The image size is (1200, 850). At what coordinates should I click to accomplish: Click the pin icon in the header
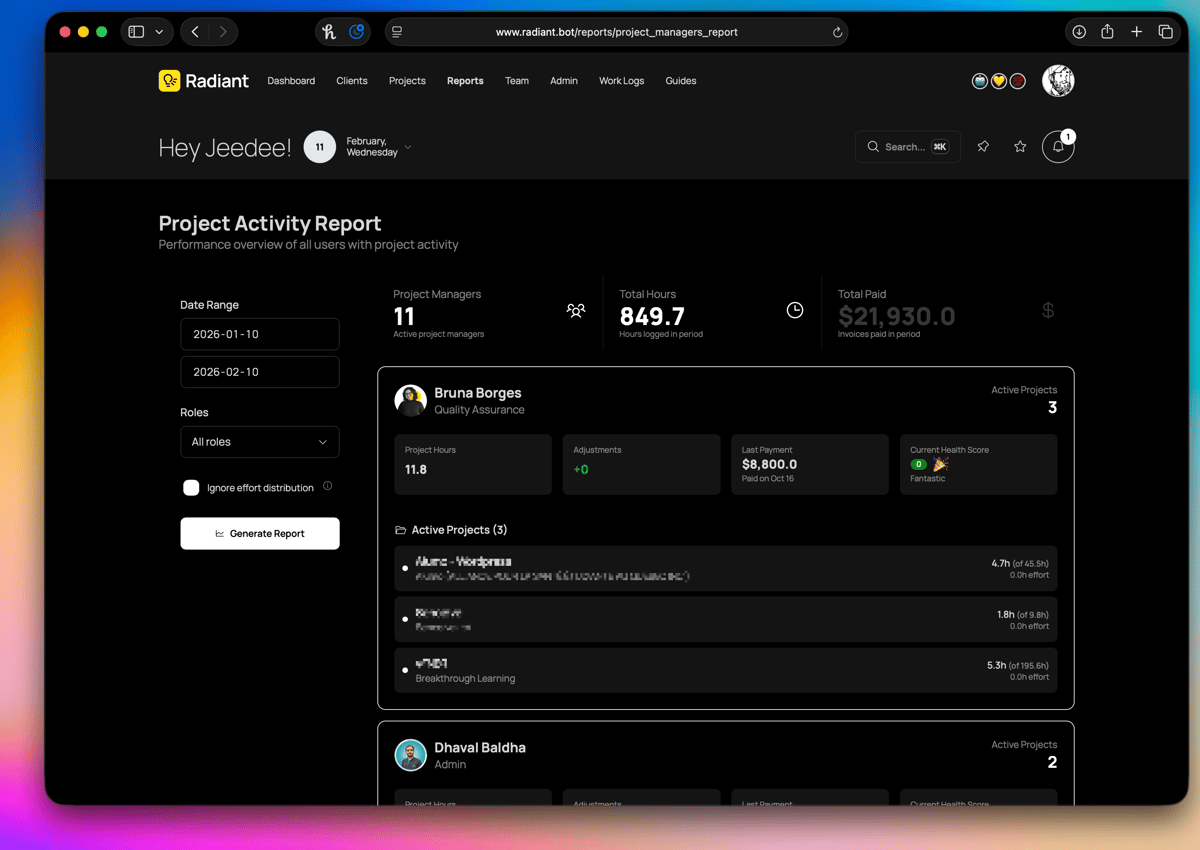(x=983, y=147)
